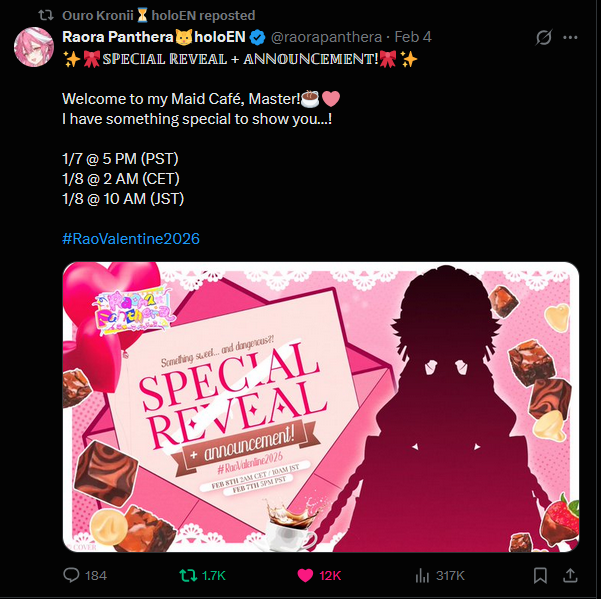Screen dimensions: 601x599
Task: Open the view analytics bar chart icon
Action: point(422,575)
